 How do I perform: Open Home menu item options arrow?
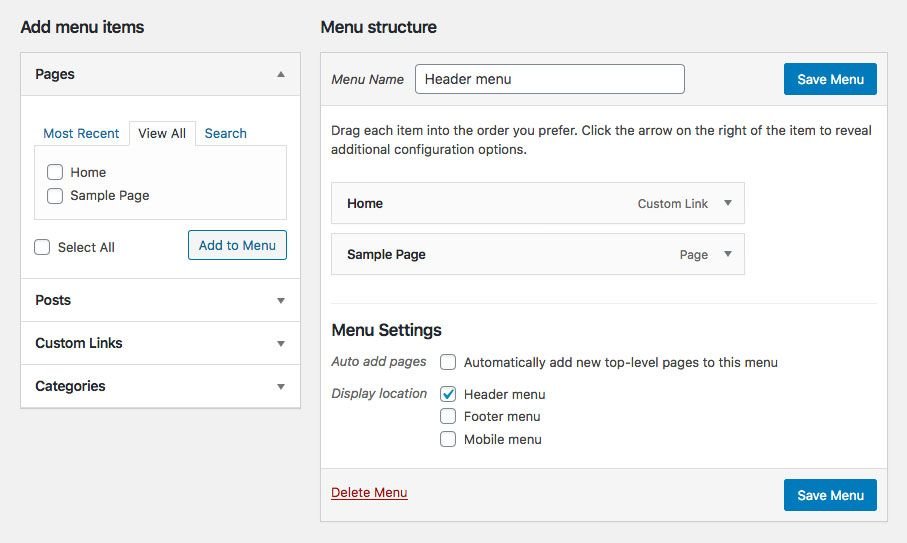coord(728,203)
